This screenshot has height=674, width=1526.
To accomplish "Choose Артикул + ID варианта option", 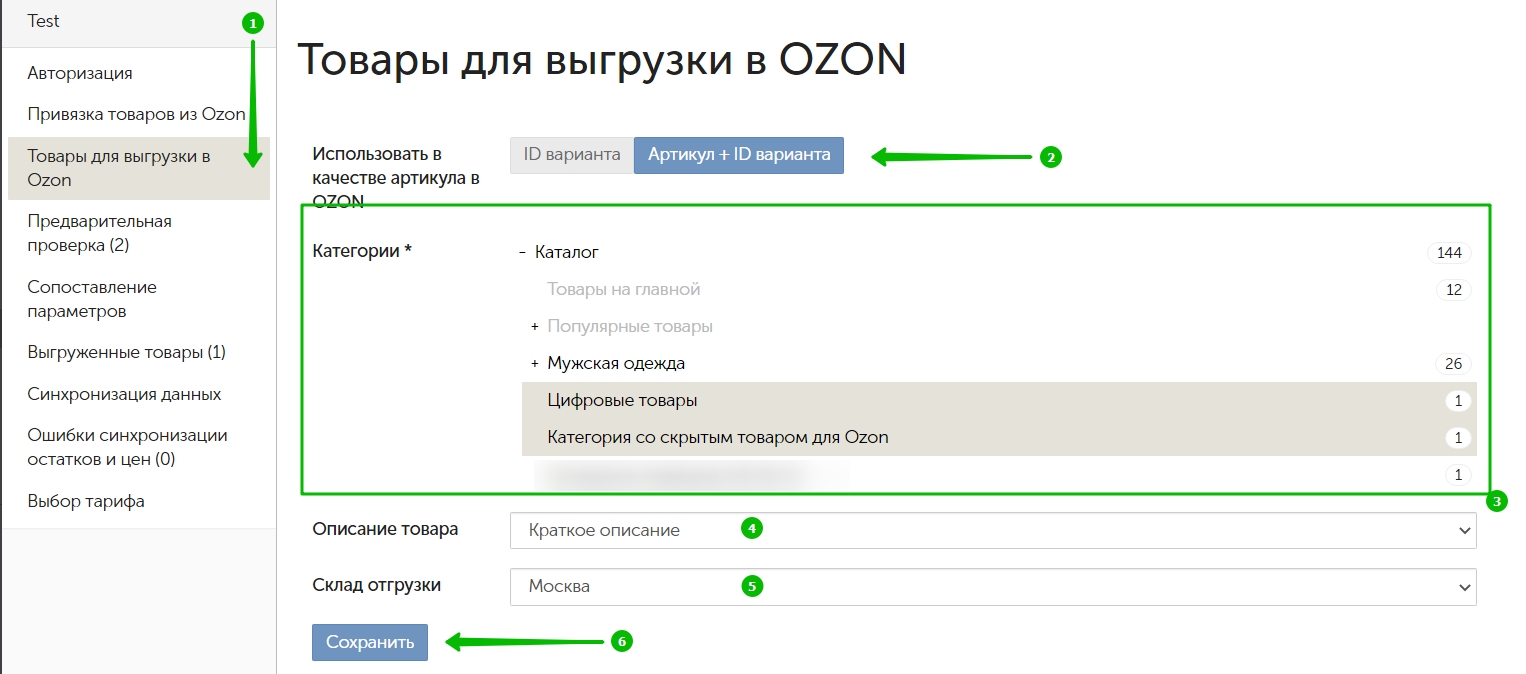I will tap(739, 155).
